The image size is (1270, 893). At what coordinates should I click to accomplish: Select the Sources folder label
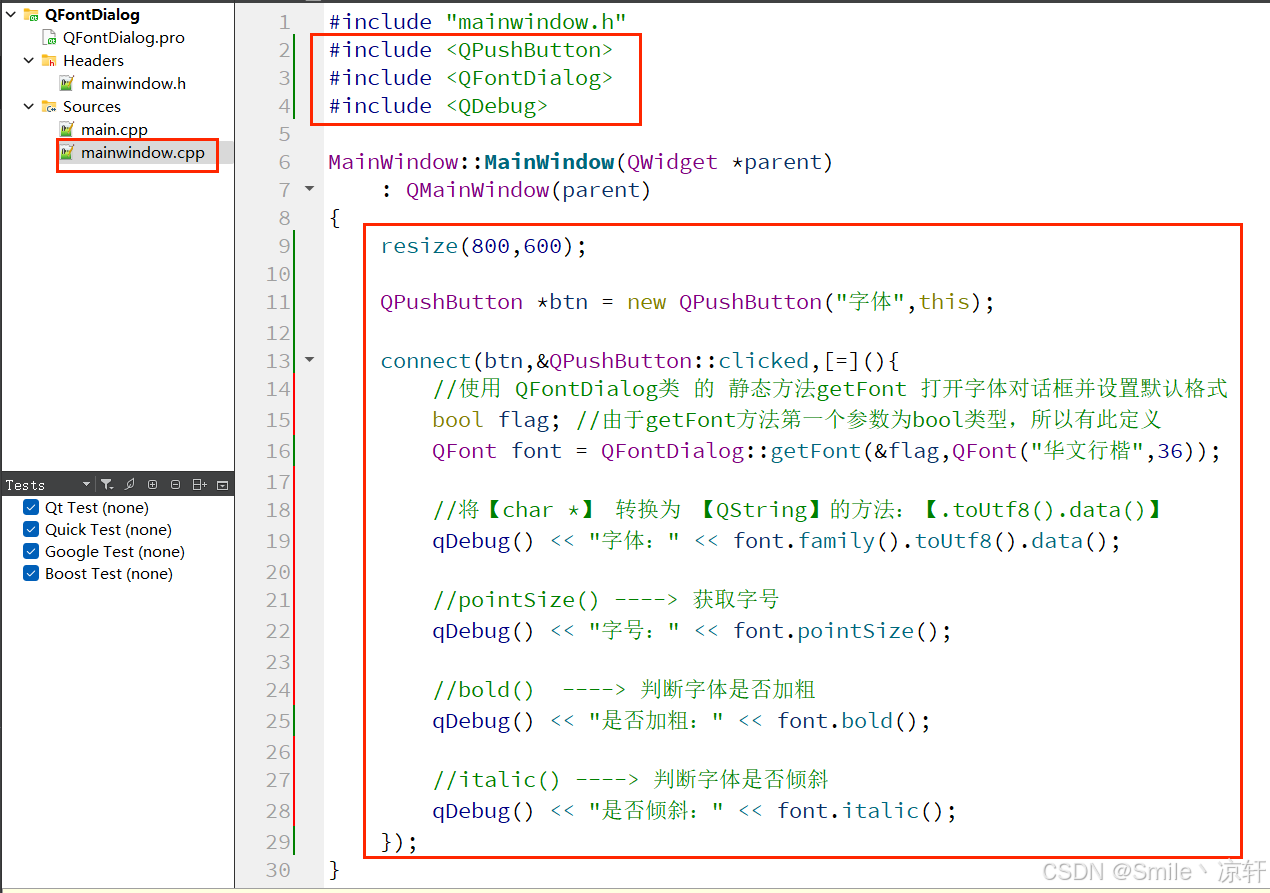coord(91,107)
